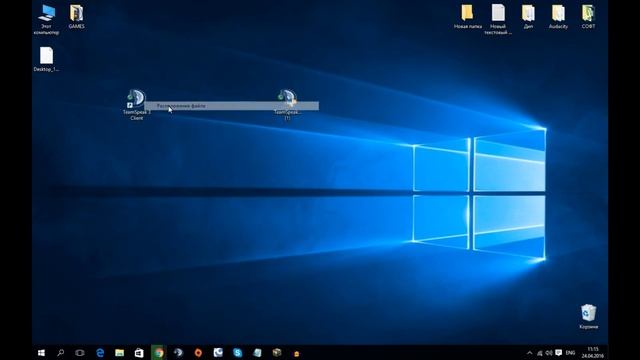Open clock and date flyout
Viewport: 640px width, 360px height.
click(593, 353)
